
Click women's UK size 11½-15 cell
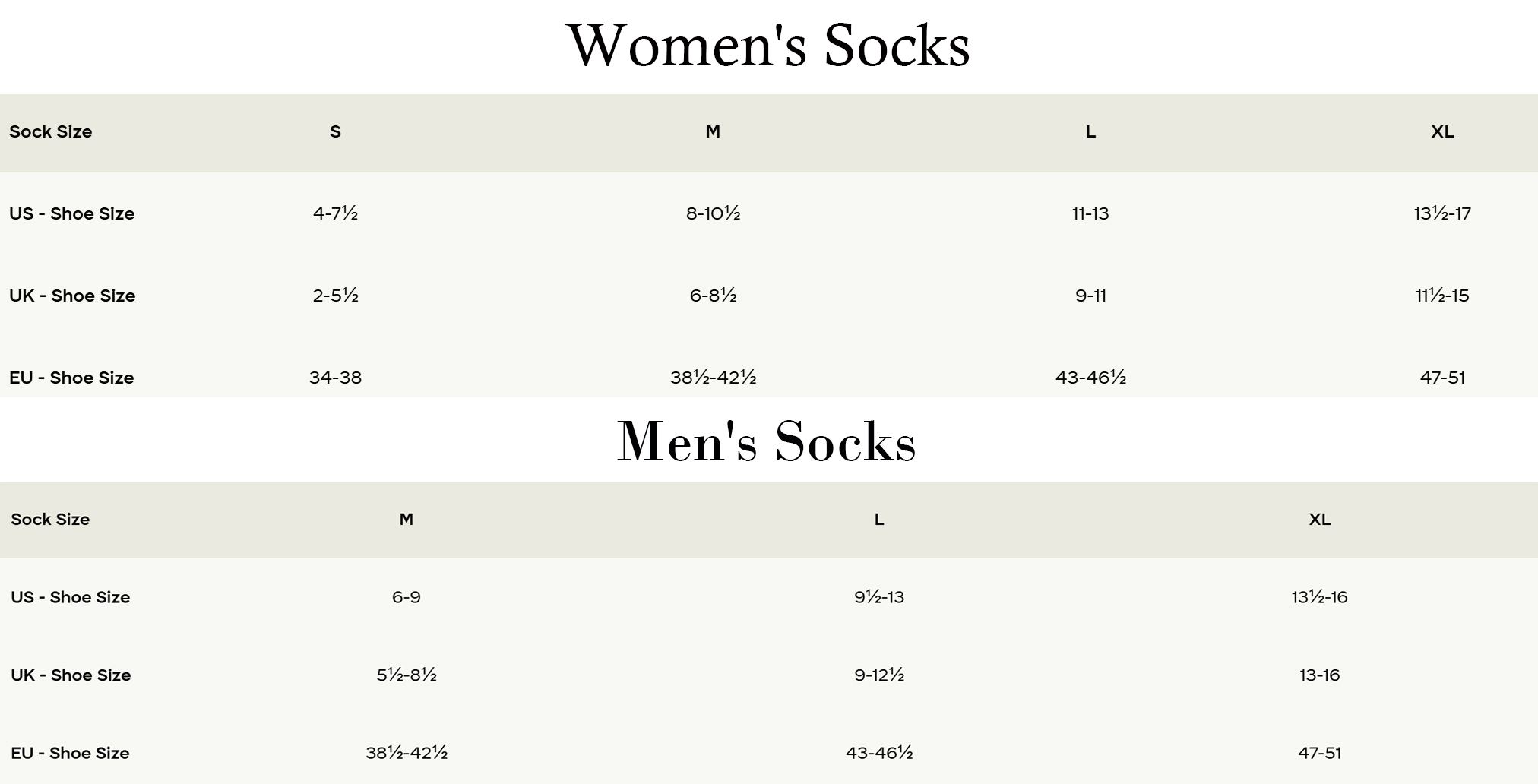1442,296
